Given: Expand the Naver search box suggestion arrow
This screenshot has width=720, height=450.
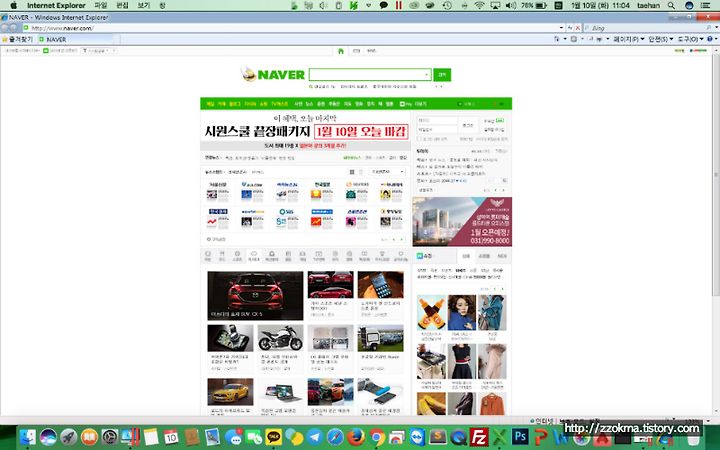Looking at the screenshot, I should click(426, 74).
